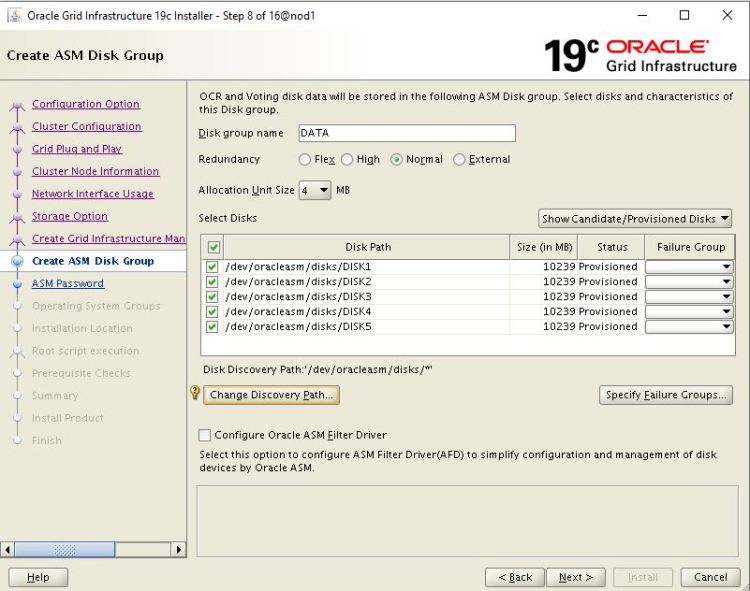Open the Allocation Unit Size dropdown
750x591 pixels.
[314, 190]
